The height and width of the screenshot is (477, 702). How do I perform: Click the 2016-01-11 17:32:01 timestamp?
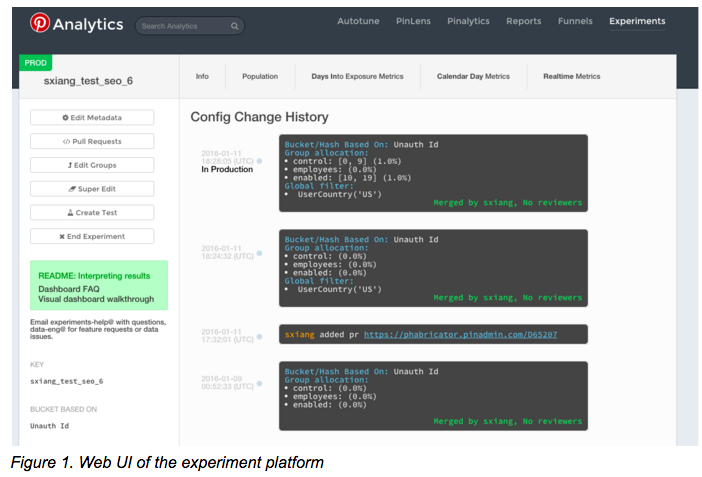227,335
